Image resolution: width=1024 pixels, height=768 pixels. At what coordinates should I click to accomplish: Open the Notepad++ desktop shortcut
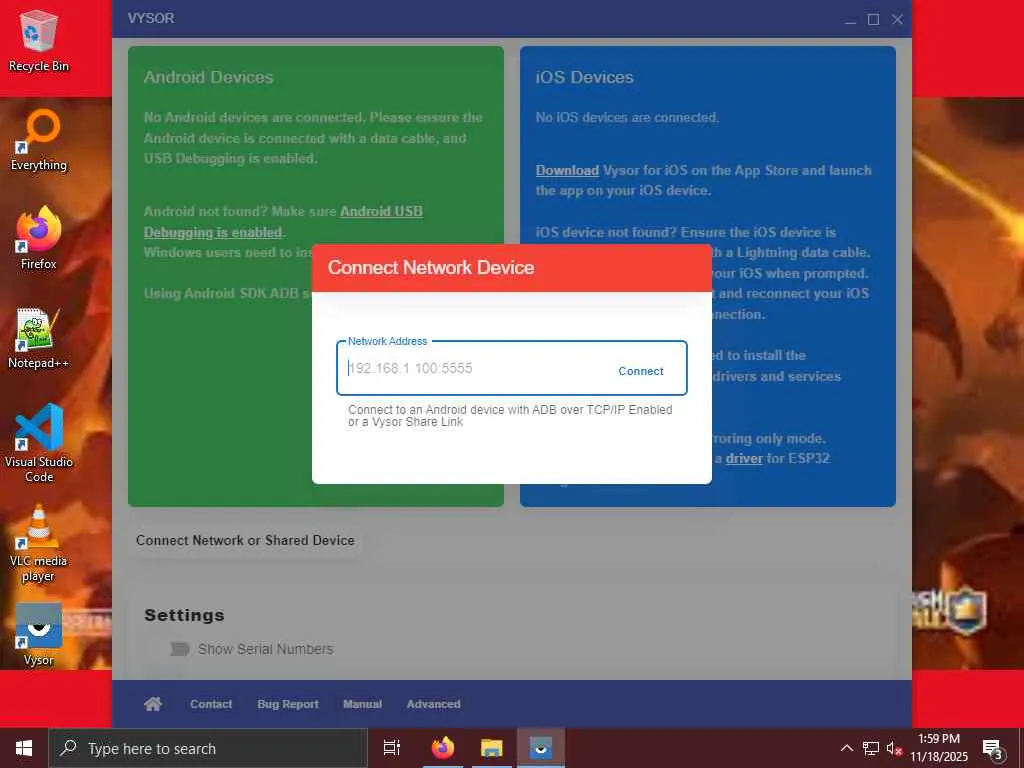(39, 338)
